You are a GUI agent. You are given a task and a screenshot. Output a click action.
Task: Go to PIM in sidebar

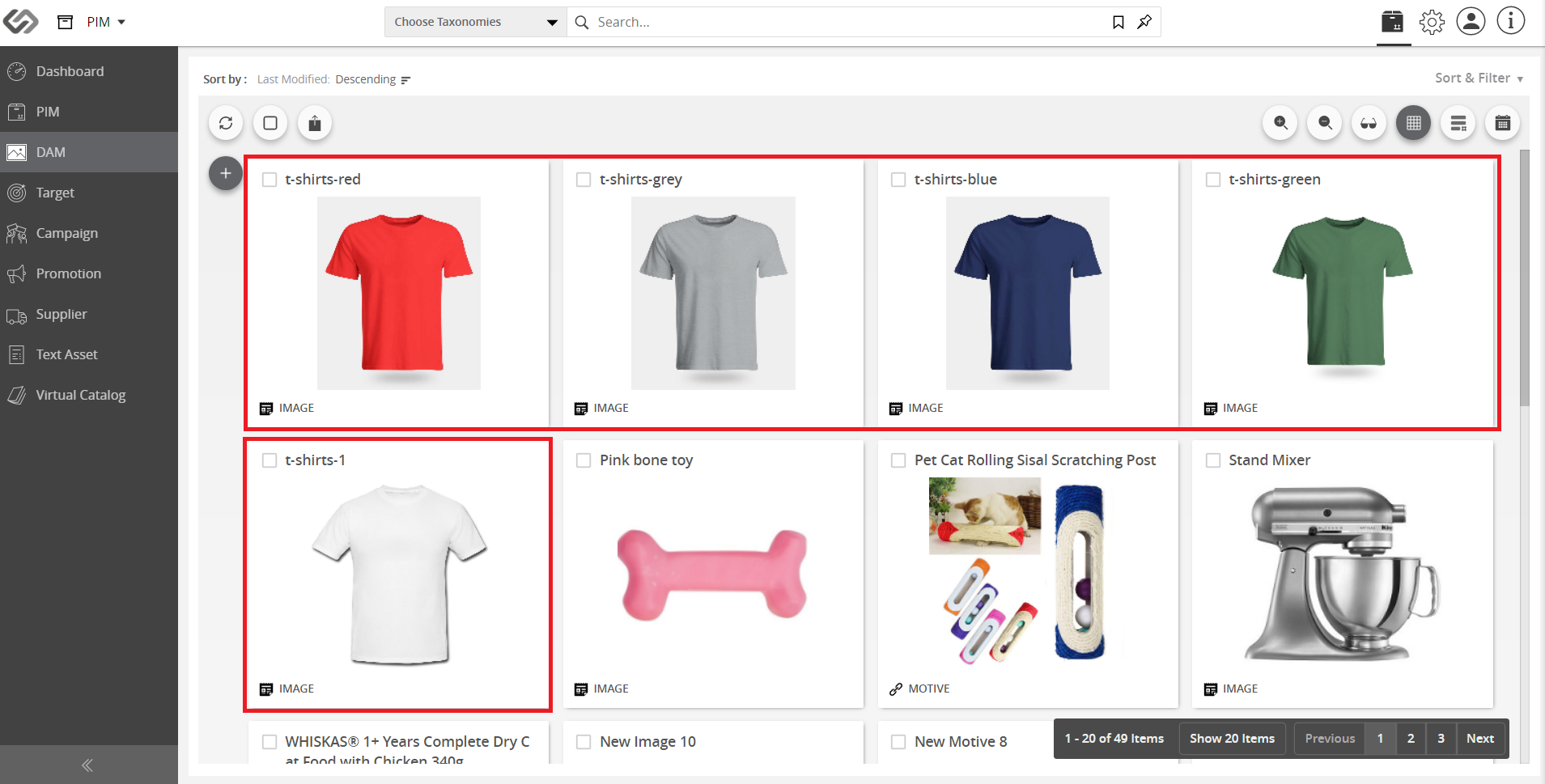[x=89, y=112]
